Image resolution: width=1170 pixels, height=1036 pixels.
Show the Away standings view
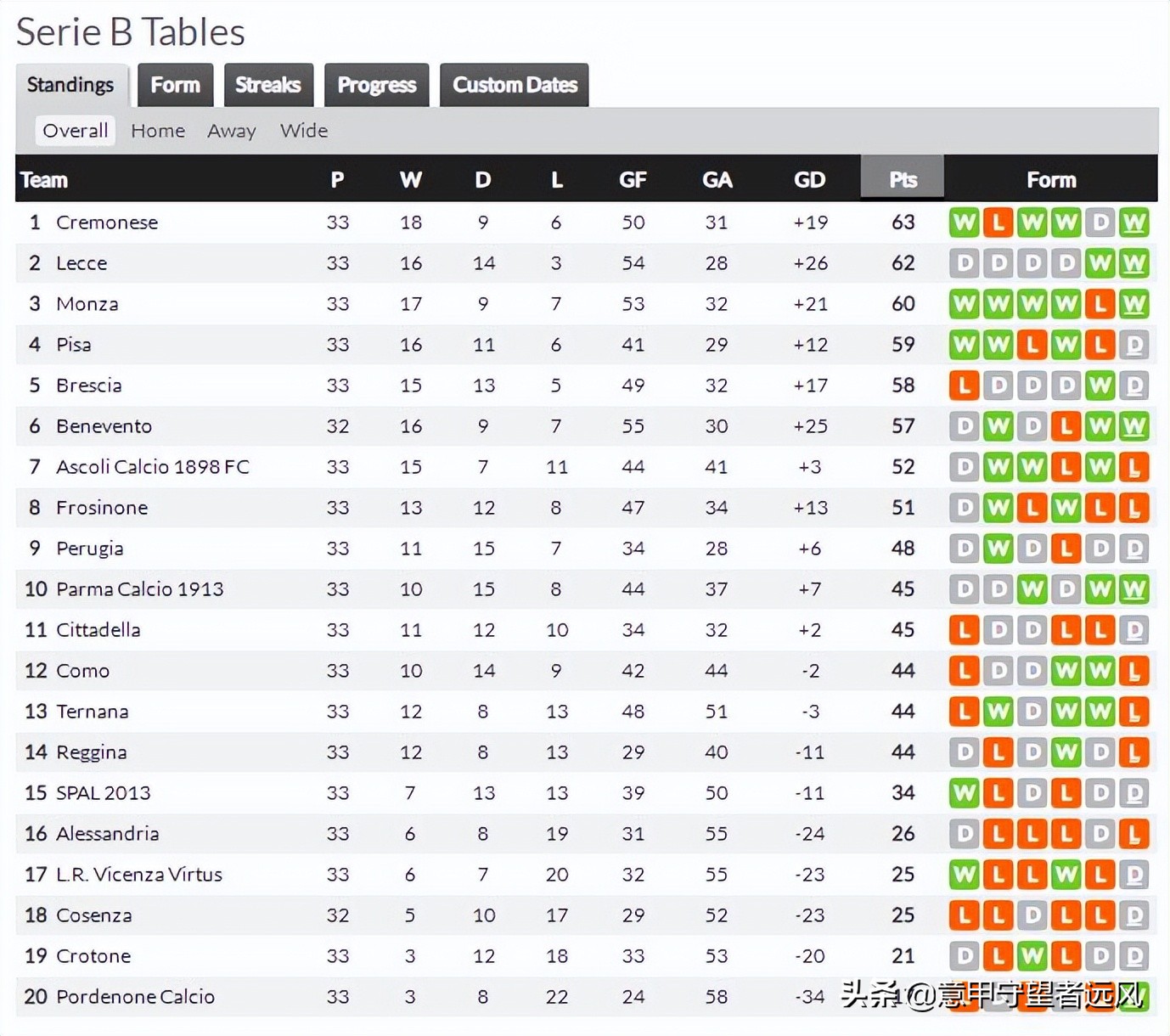coord(232,131)
